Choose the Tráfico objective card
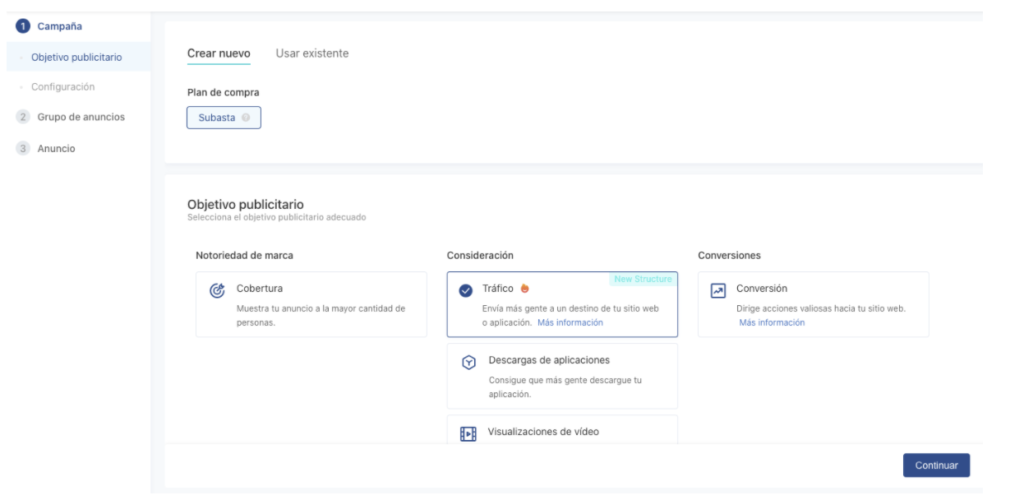The image size is (1024, 500). click(x=562, y=304)
